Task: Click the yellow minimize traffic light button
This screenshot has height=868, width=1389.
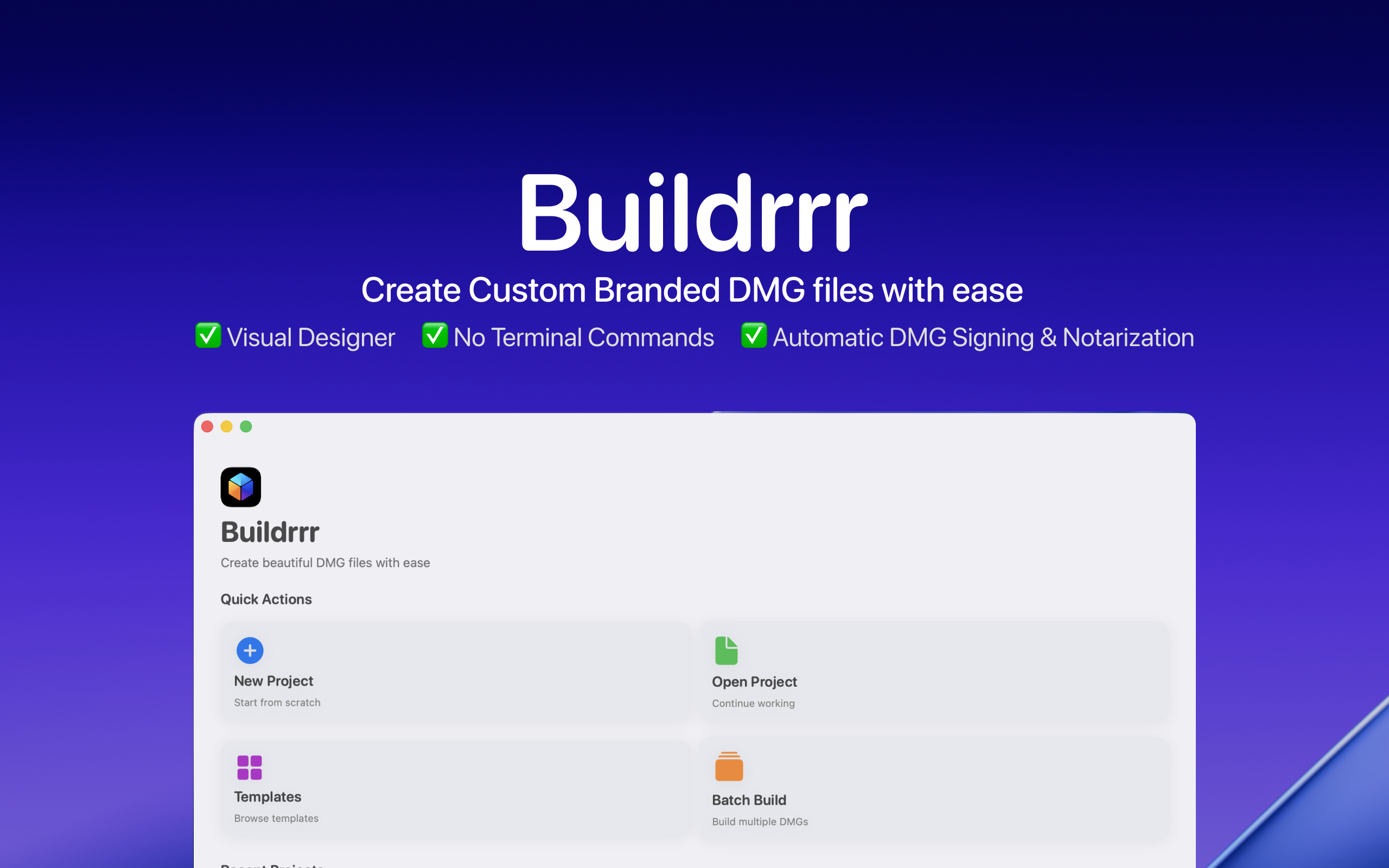Action: [x=226, y=426]
